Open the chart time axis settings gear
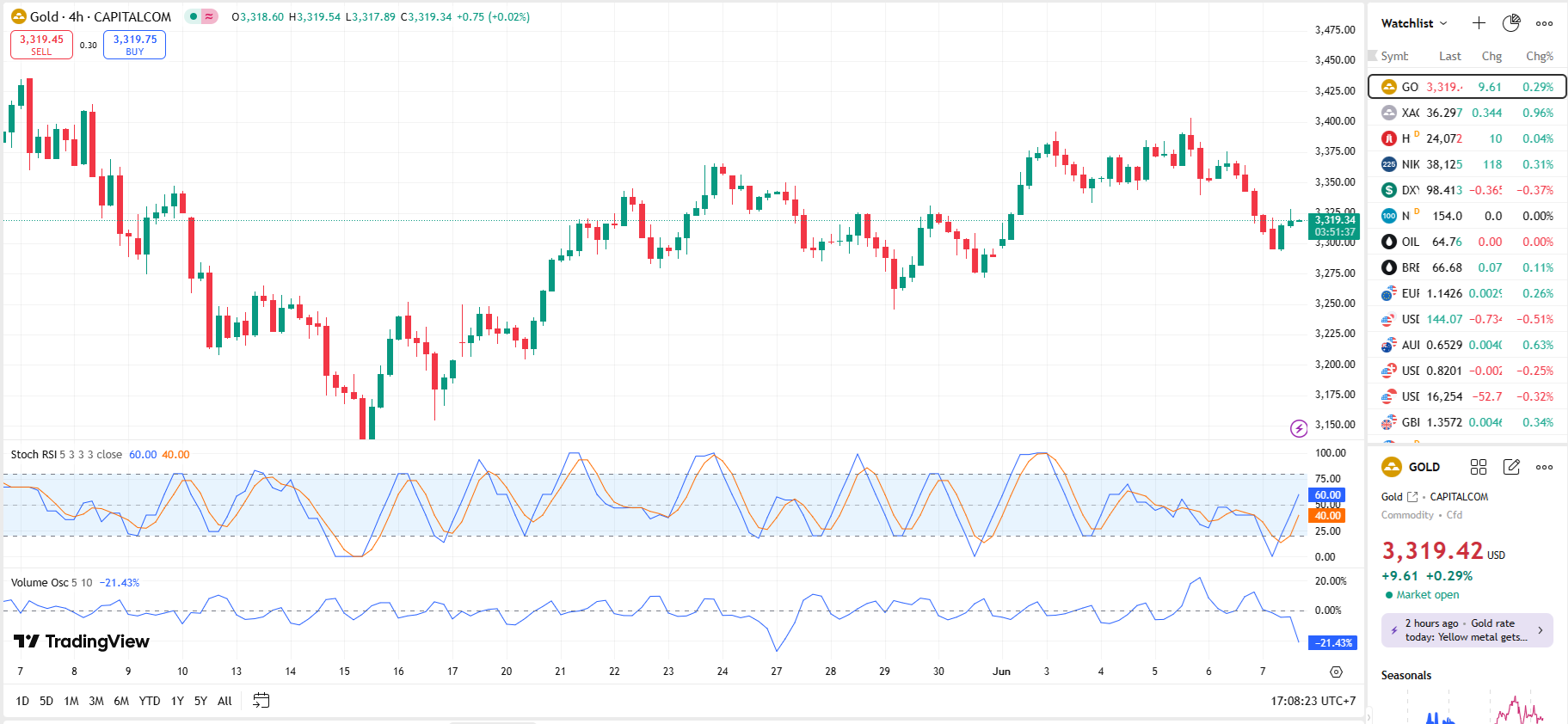The image size is (1568, 724). click(x=1336, y=672)
